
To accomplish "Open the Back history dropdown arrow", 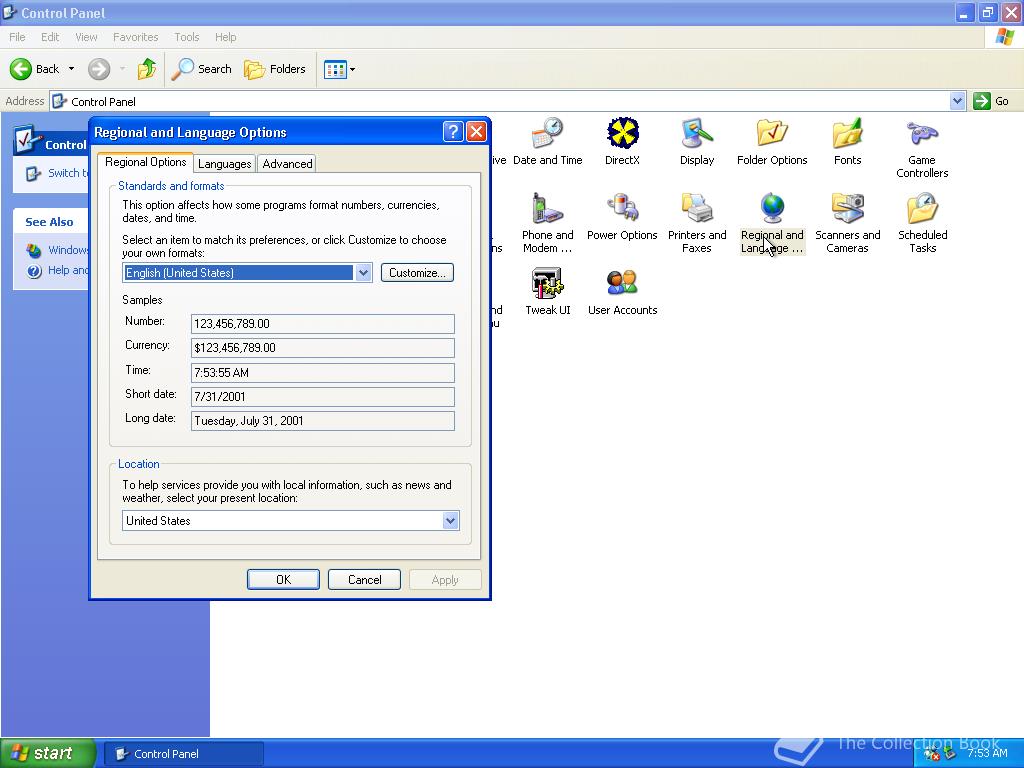I will click(x=71, y=69).
